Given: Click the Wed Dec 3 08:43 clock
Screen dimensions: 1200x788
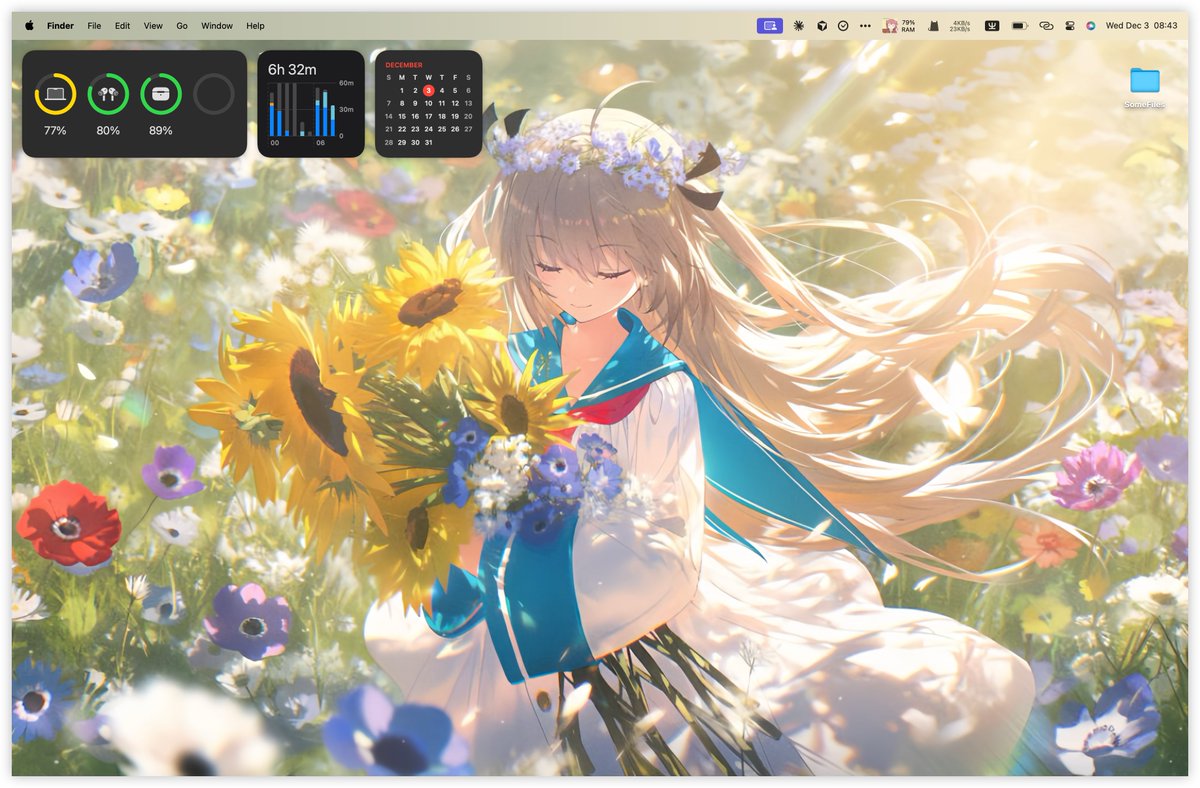Looking at the screenshot, I should [1141, 26].
